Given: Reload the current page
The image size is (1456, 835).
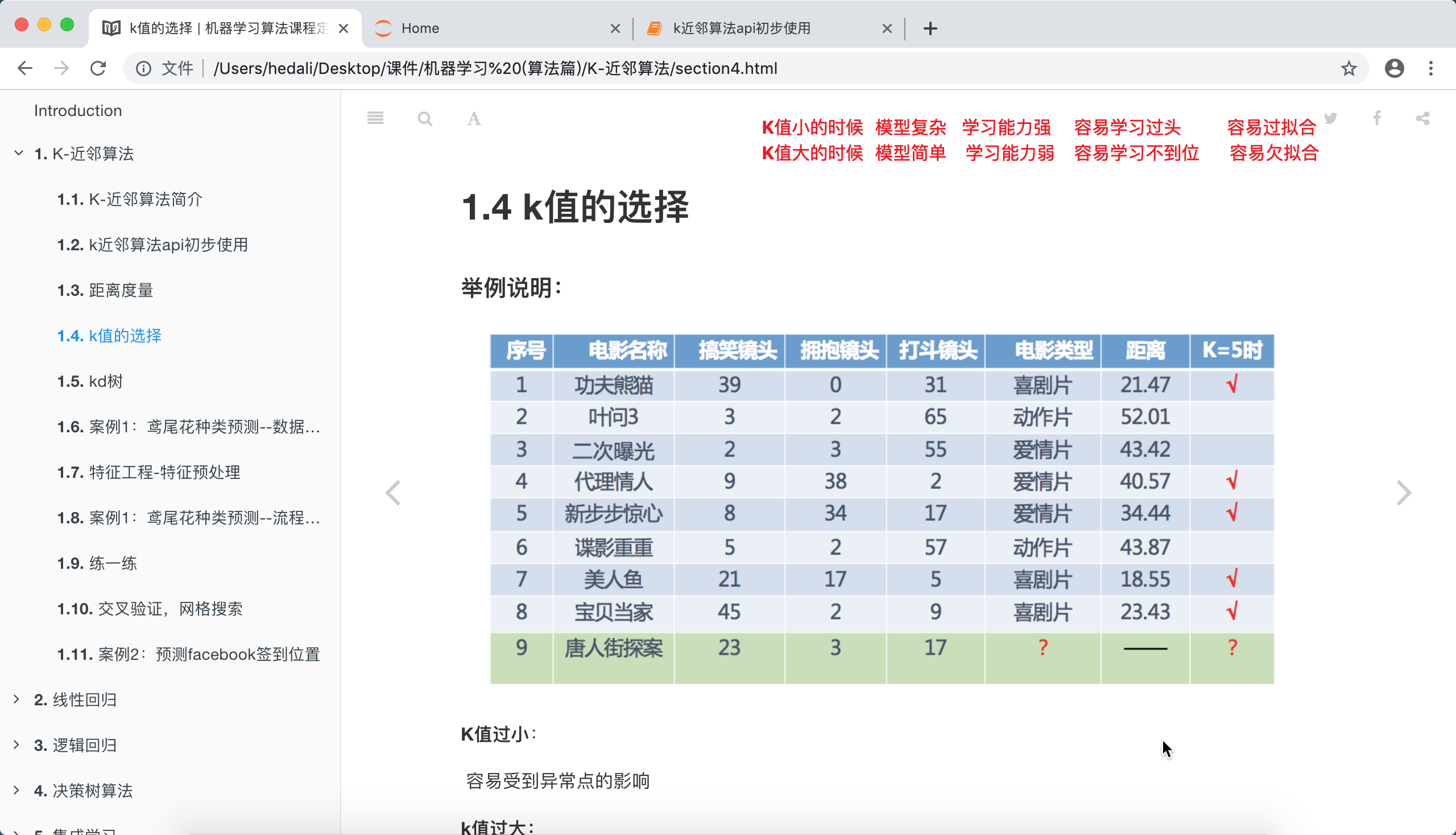Looking at the screenshot, I should [x=98, y=68].
